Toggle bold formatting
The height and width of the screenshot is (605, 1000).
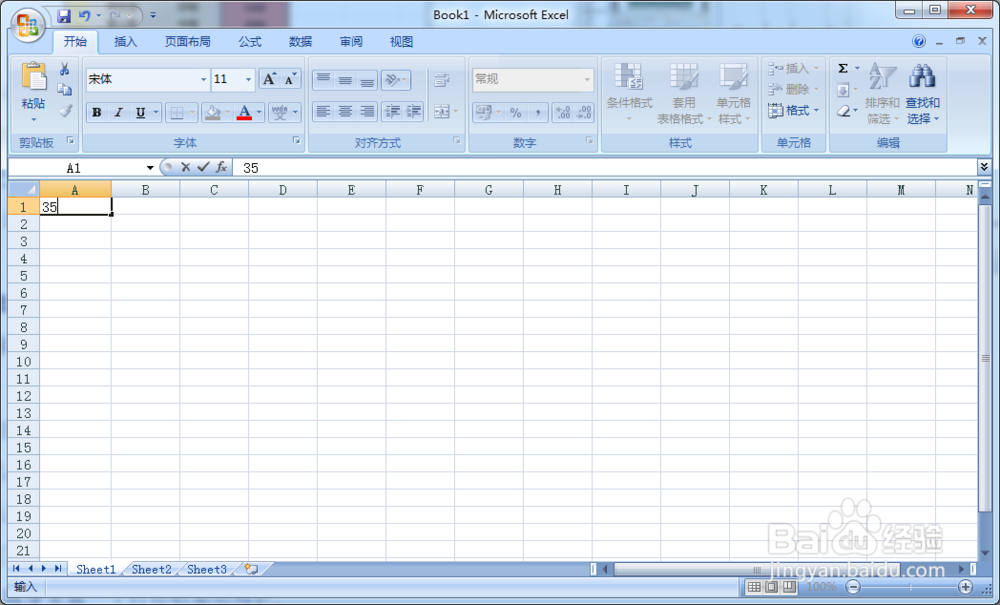click(96, 113)
